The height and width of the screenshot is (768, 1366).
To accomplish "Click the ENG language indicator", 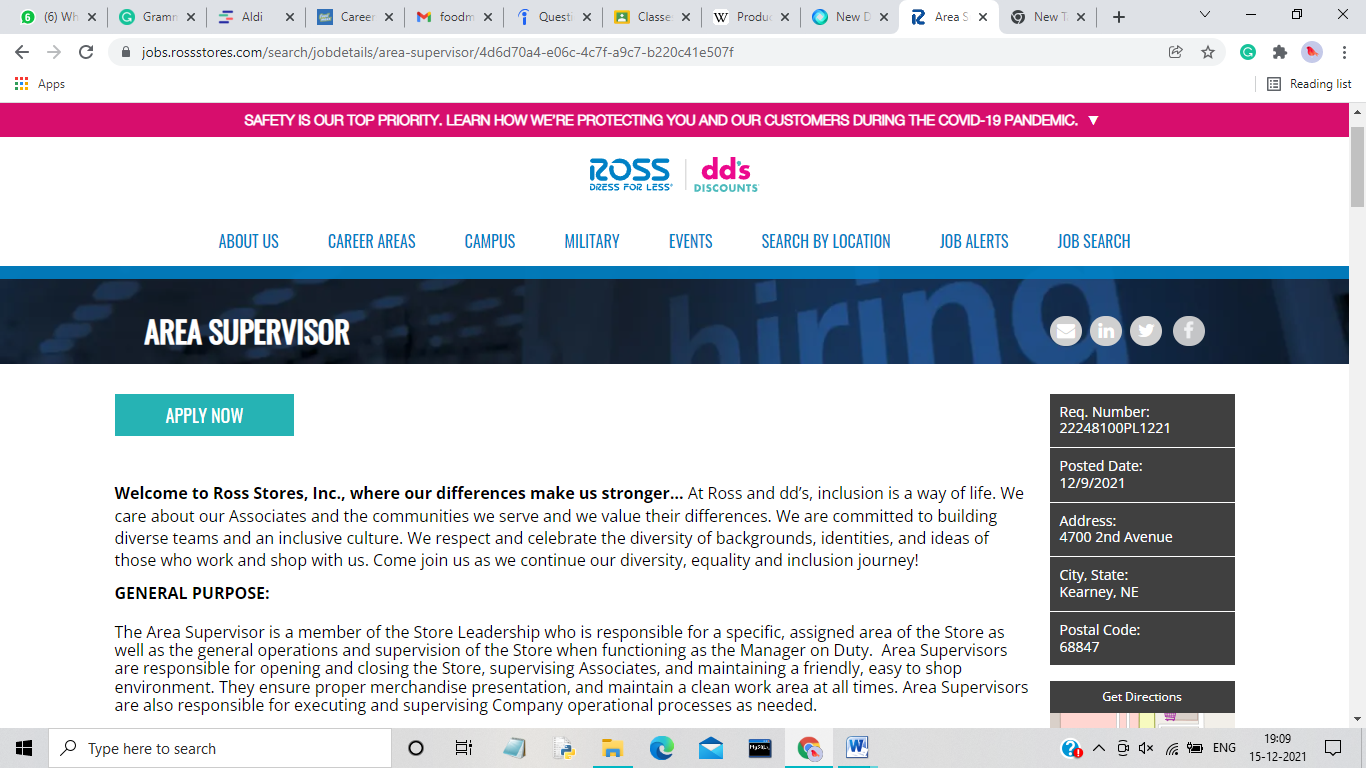I will coord(1223,748).
